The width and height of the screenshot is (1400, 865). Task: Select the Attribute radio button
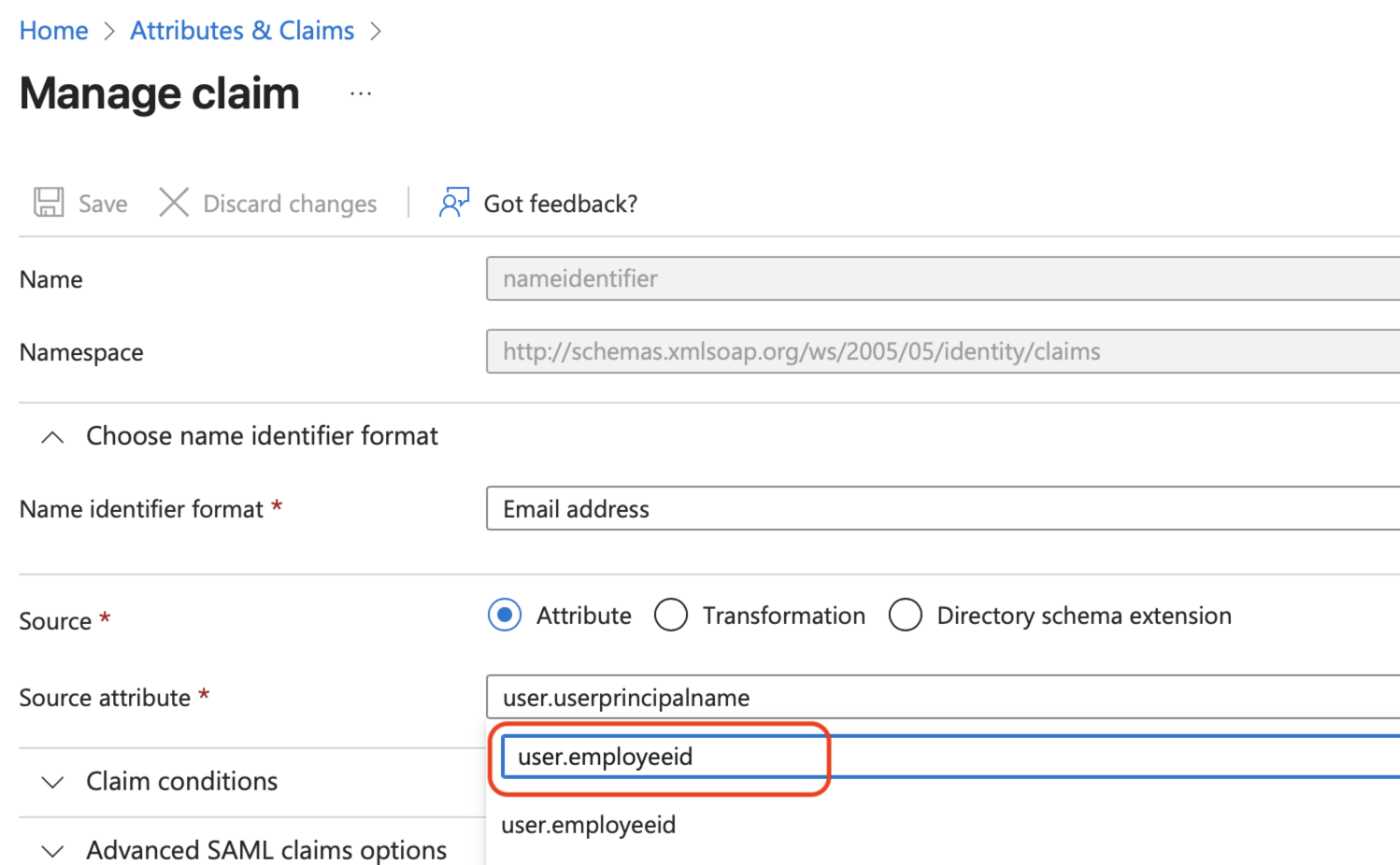point(504,615)
